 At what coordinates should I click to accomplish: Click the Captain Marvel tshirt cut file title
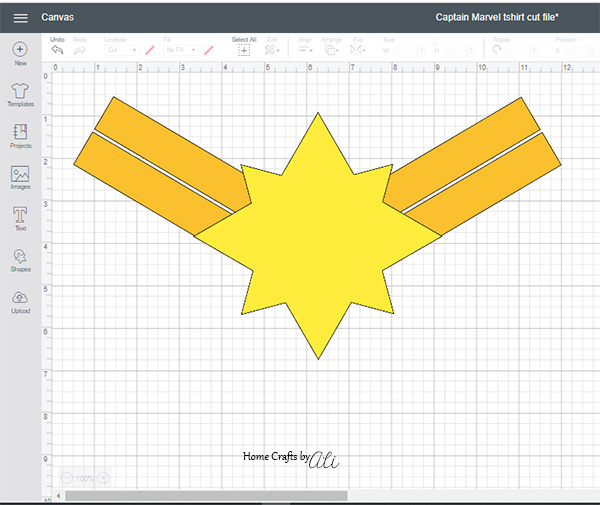[497, 17]
